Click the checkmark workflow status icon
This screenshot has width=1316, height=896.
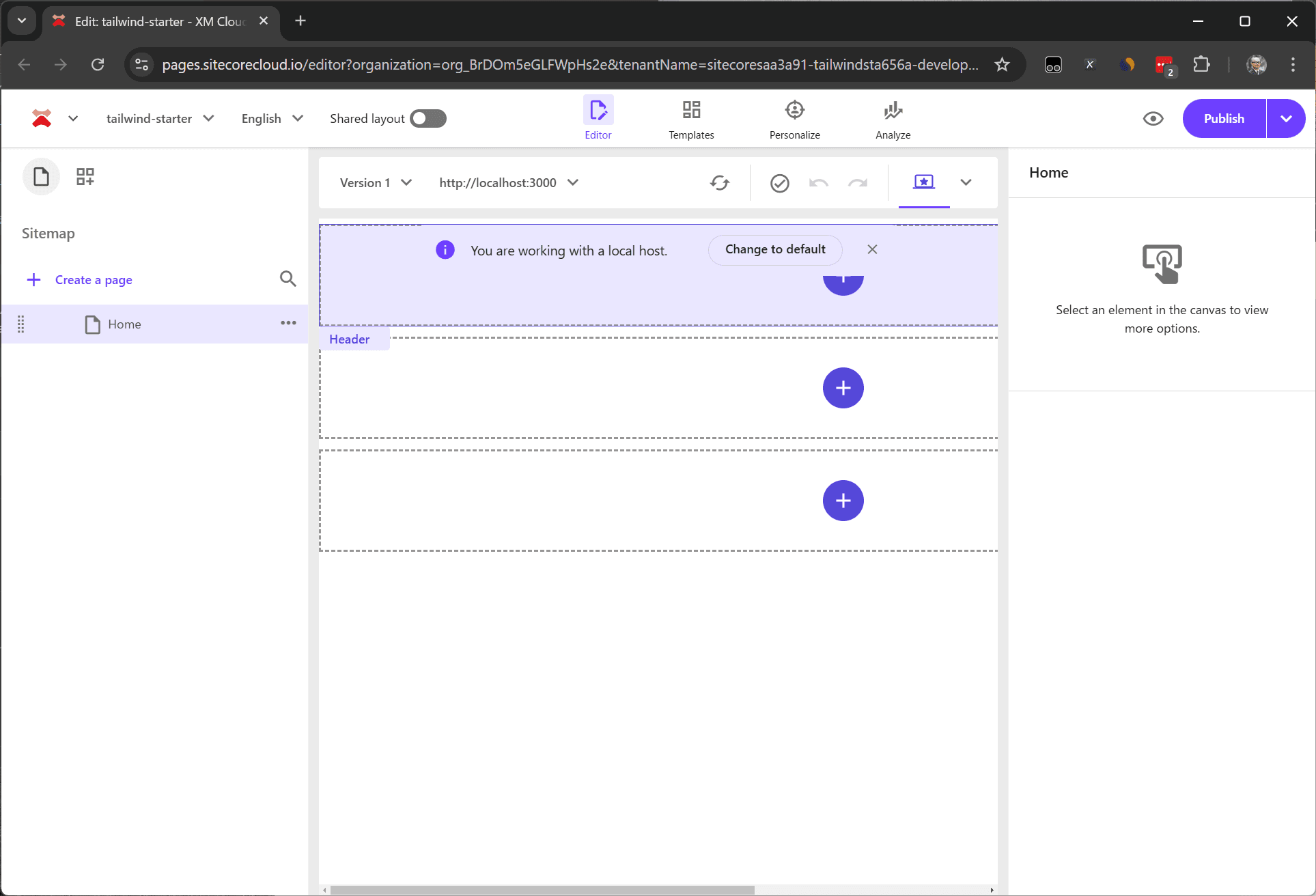click(779, 183)
